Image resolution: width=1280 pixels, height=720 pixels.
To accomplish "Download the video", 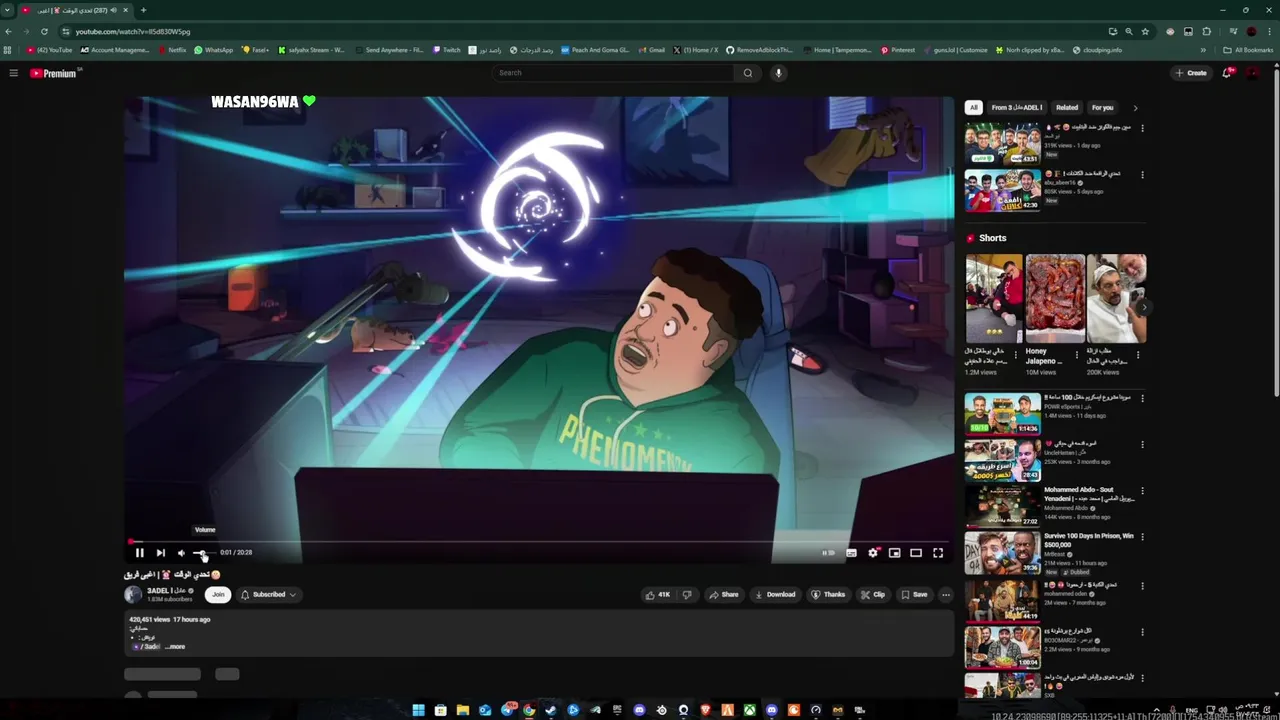I will point(775,594).
